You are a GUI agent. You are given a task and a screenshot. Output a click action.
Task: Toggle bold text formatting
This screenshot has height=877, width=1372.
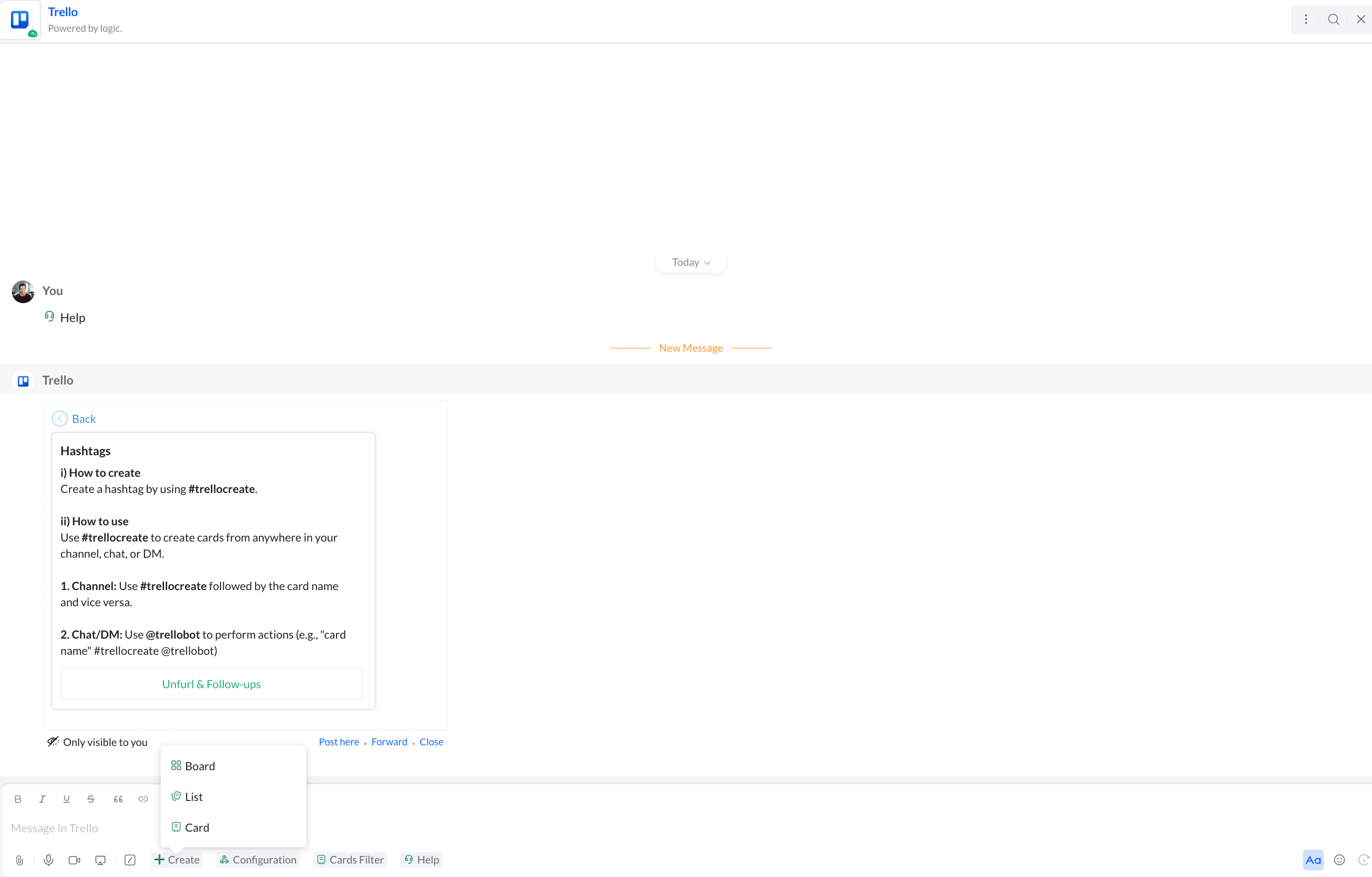pos(18,799)
